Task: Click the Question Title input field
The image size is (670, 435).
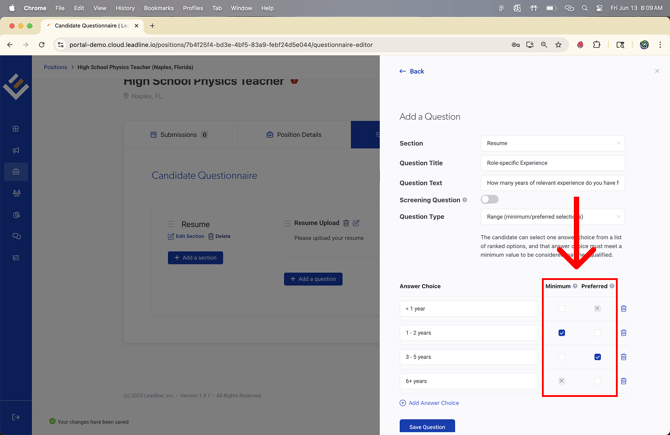Action: click(x=552, y=163)
